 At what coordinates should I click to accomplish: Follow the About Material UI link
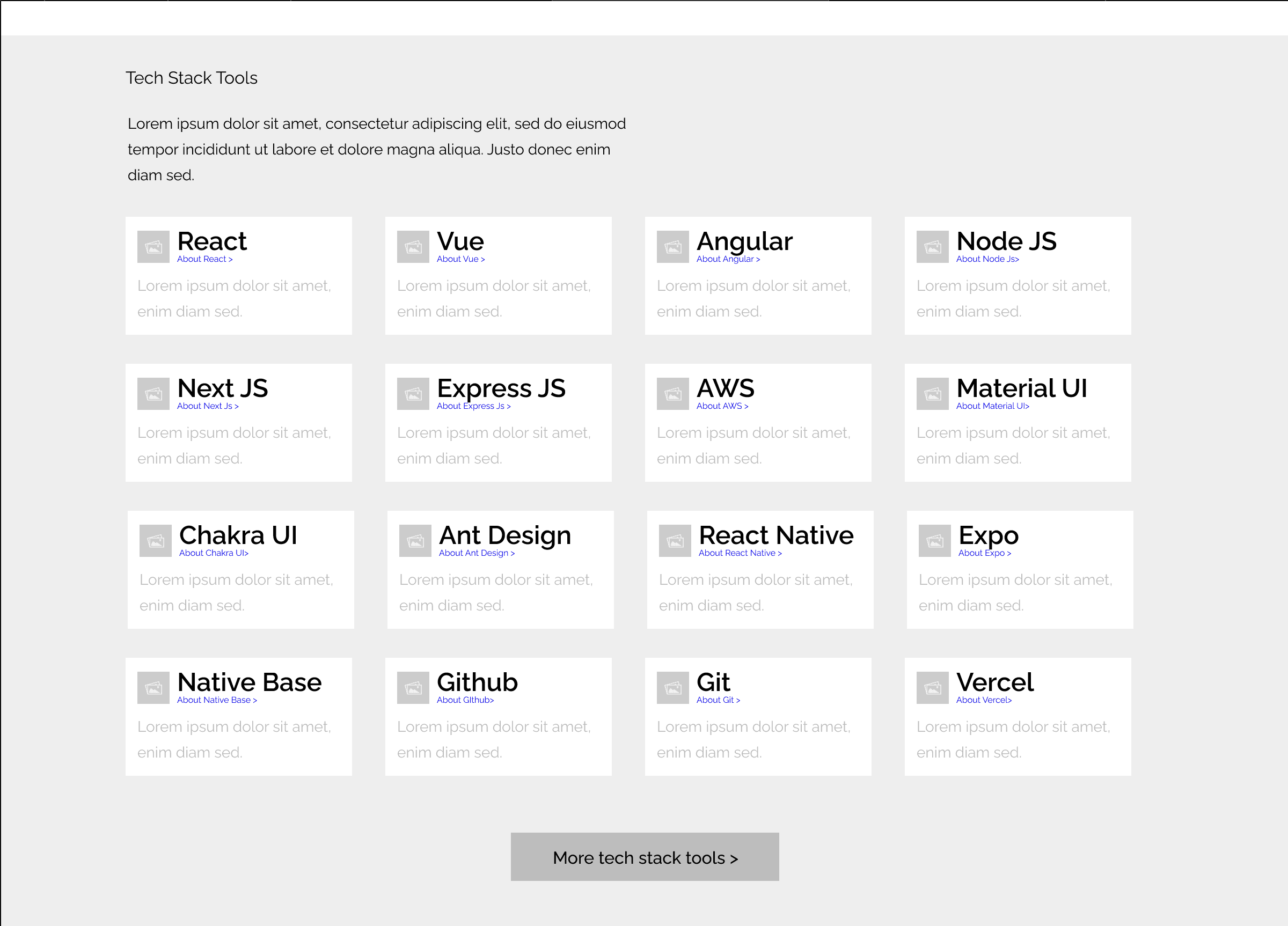click(992, 406)
